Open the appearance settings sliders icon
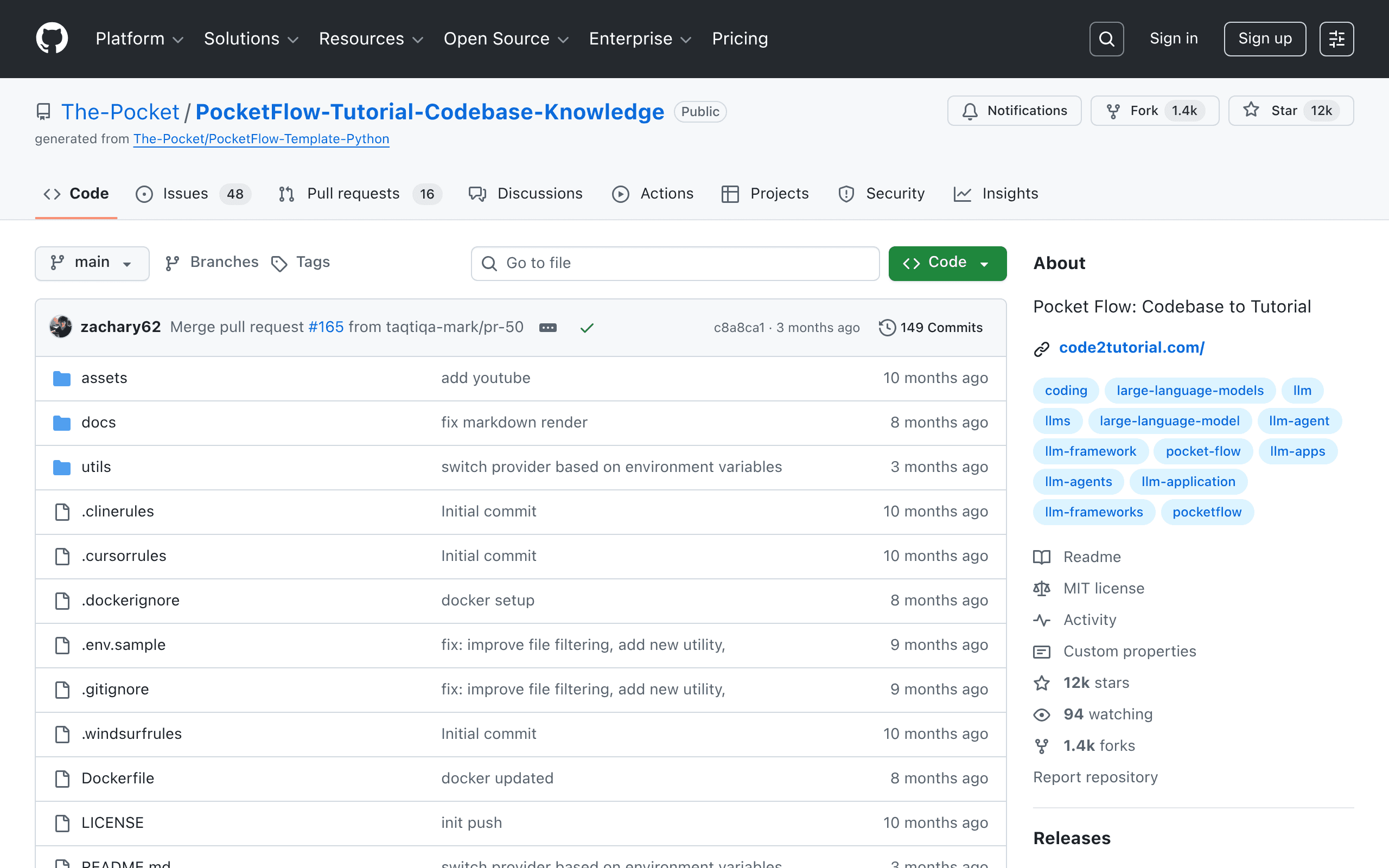 pyautogui.click(x=1336, y=39)
